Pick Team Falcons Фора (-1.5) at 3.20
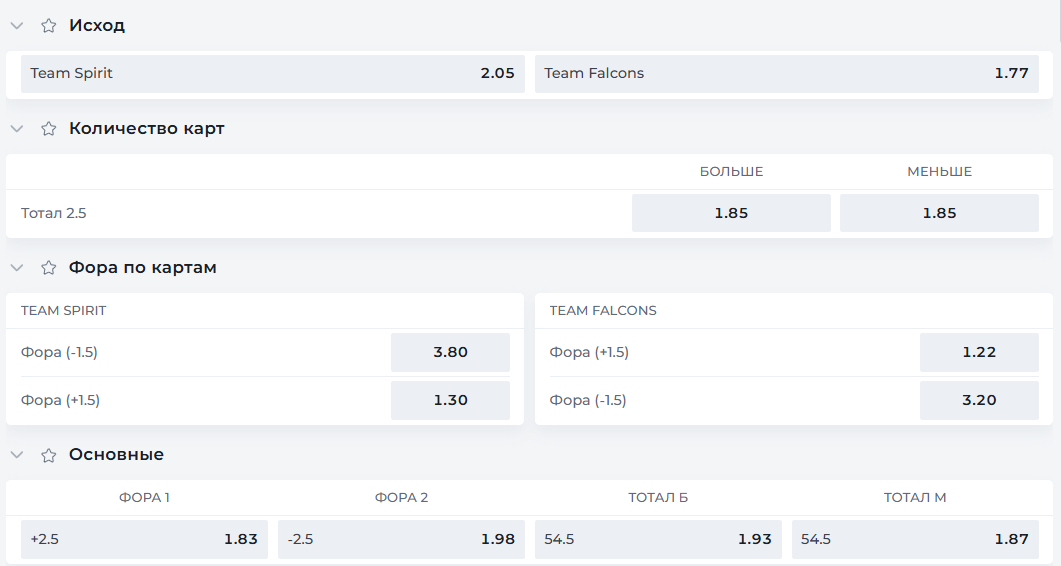 click(x=979, y=400)
